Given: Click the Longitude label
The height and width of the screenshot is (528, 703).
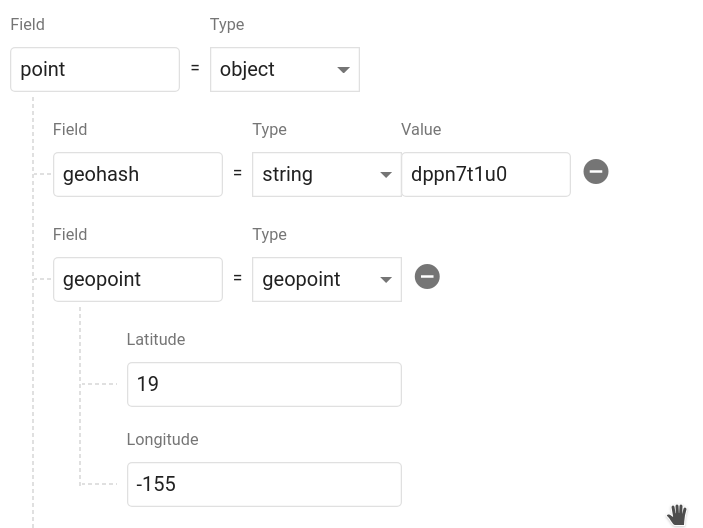Looking at the screenshot, I should (x=162, y=439).
